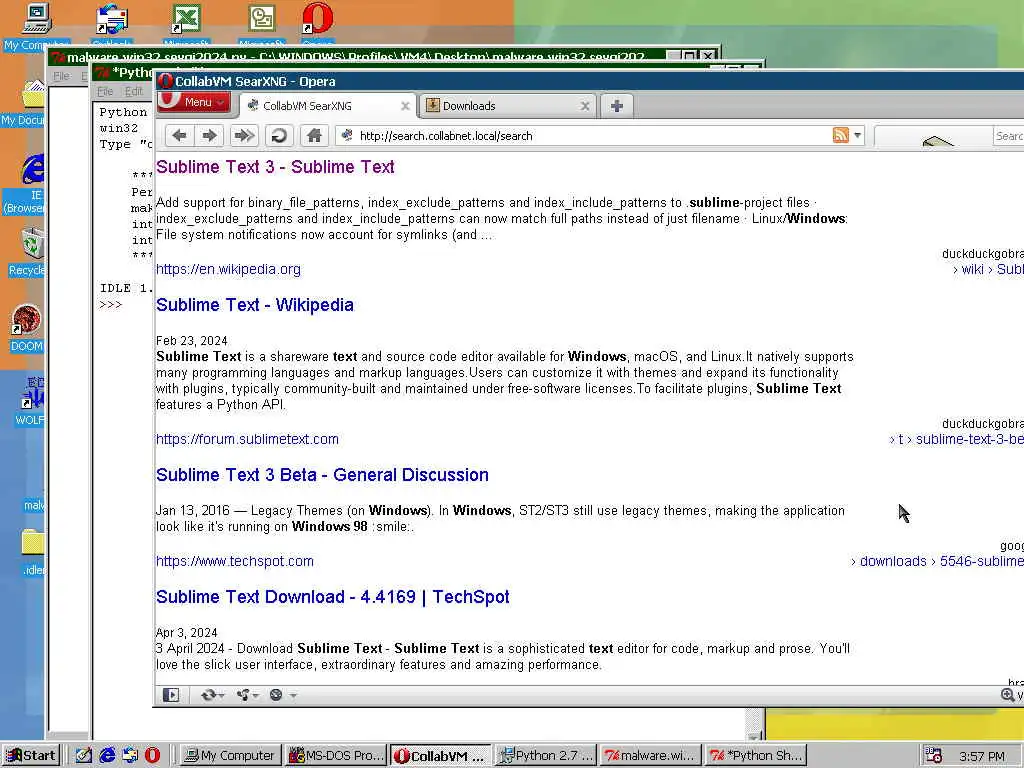This screenshot has height=768, width=1024.
Task: Click the Start button
Action: [x=31, y=756]
